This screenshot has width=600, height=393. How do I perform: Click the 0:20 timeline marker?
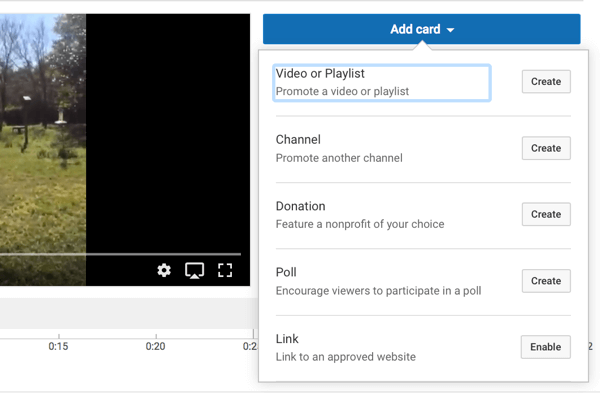pos(155,346)
